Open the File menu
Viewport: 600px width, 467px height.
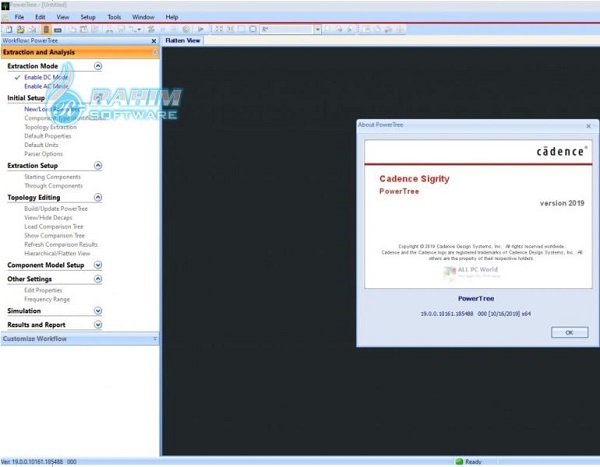pos(19,17)
